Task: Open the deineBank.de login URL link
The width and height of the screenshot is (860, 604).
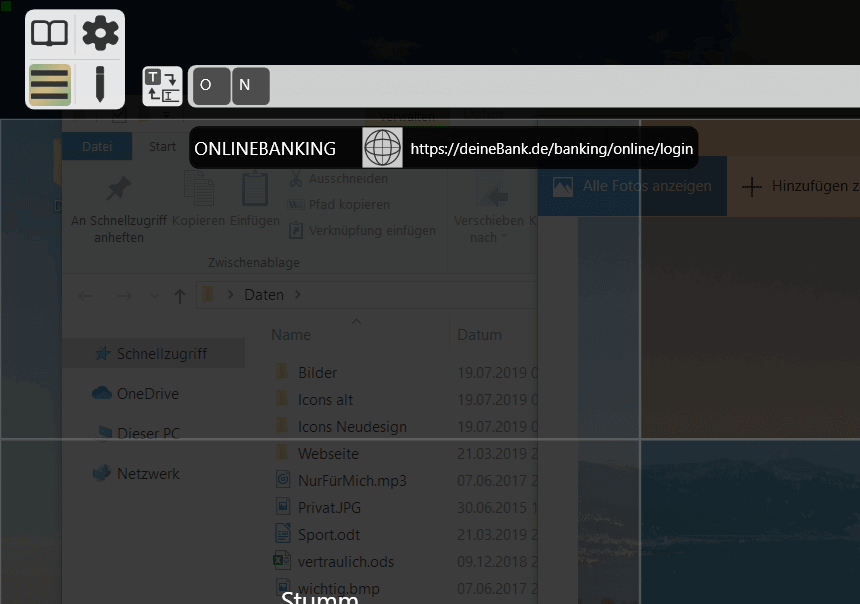Action: (552, 149)
